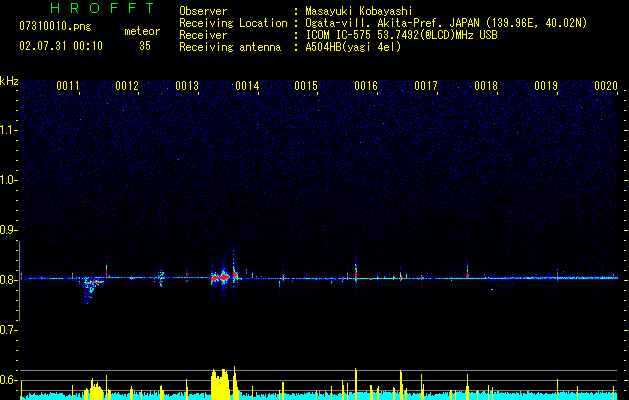This screenshot has height=400, width=629.
Task: Click the 0.6 frequency axis label
Action: (x=9, y=380)
